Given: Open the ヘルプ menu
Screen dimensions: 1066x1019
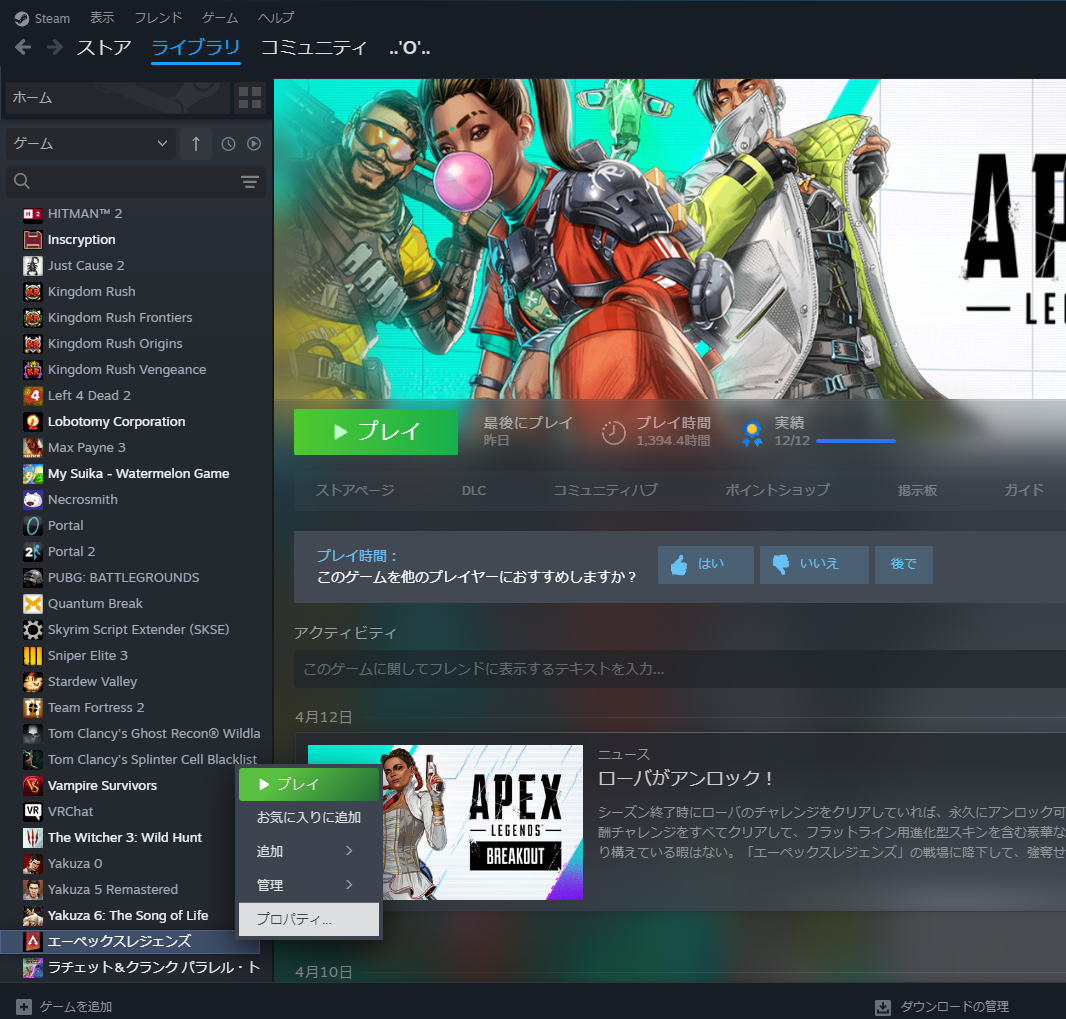Looking at the screenshot, I should click(276, 18).
